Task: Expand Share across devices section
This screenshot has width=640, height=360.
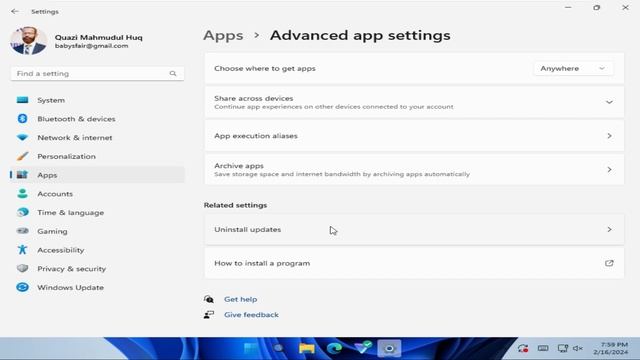Action: pyautogui.click(x=414, y=102)
